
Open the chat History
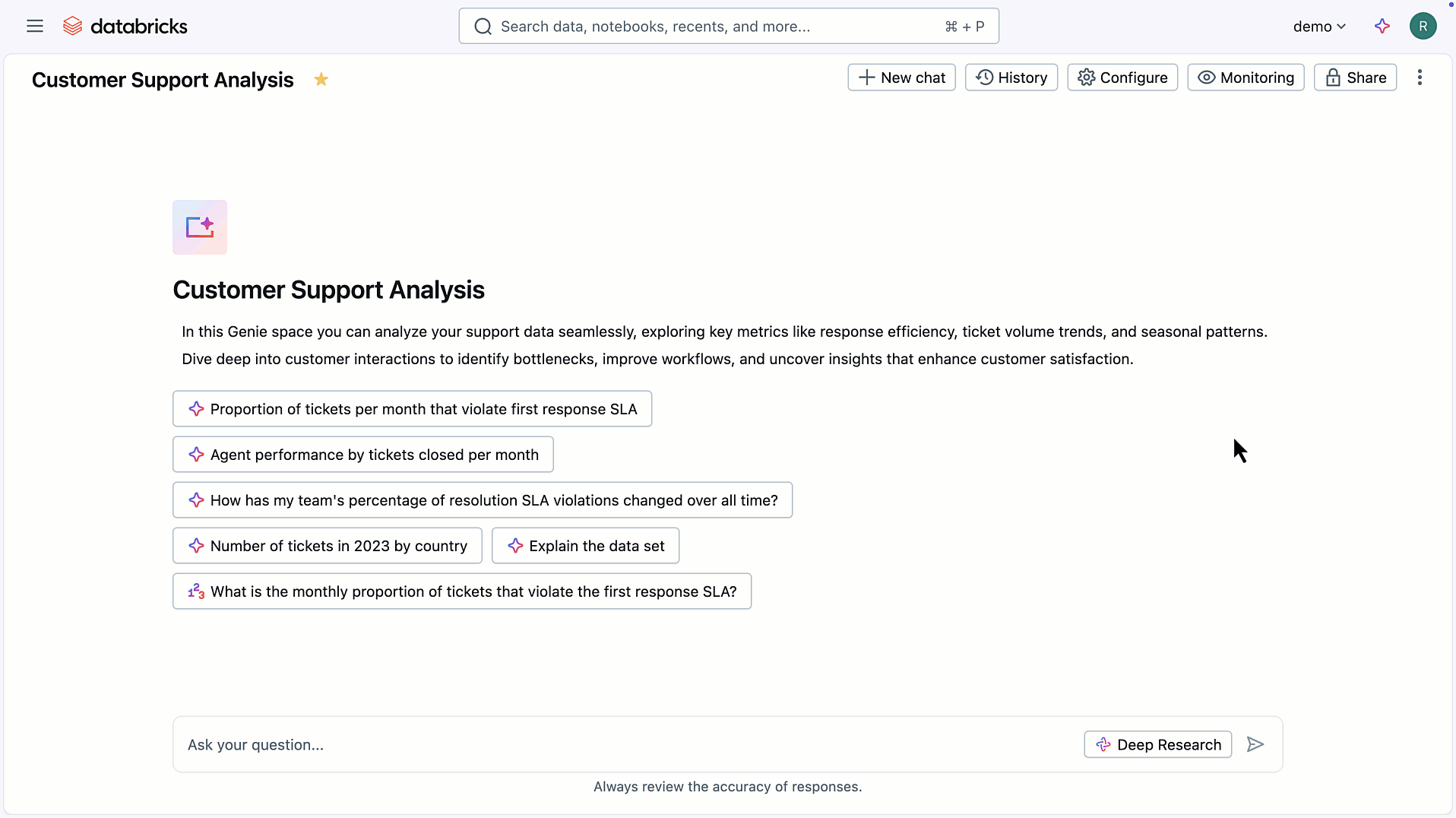1011,78
